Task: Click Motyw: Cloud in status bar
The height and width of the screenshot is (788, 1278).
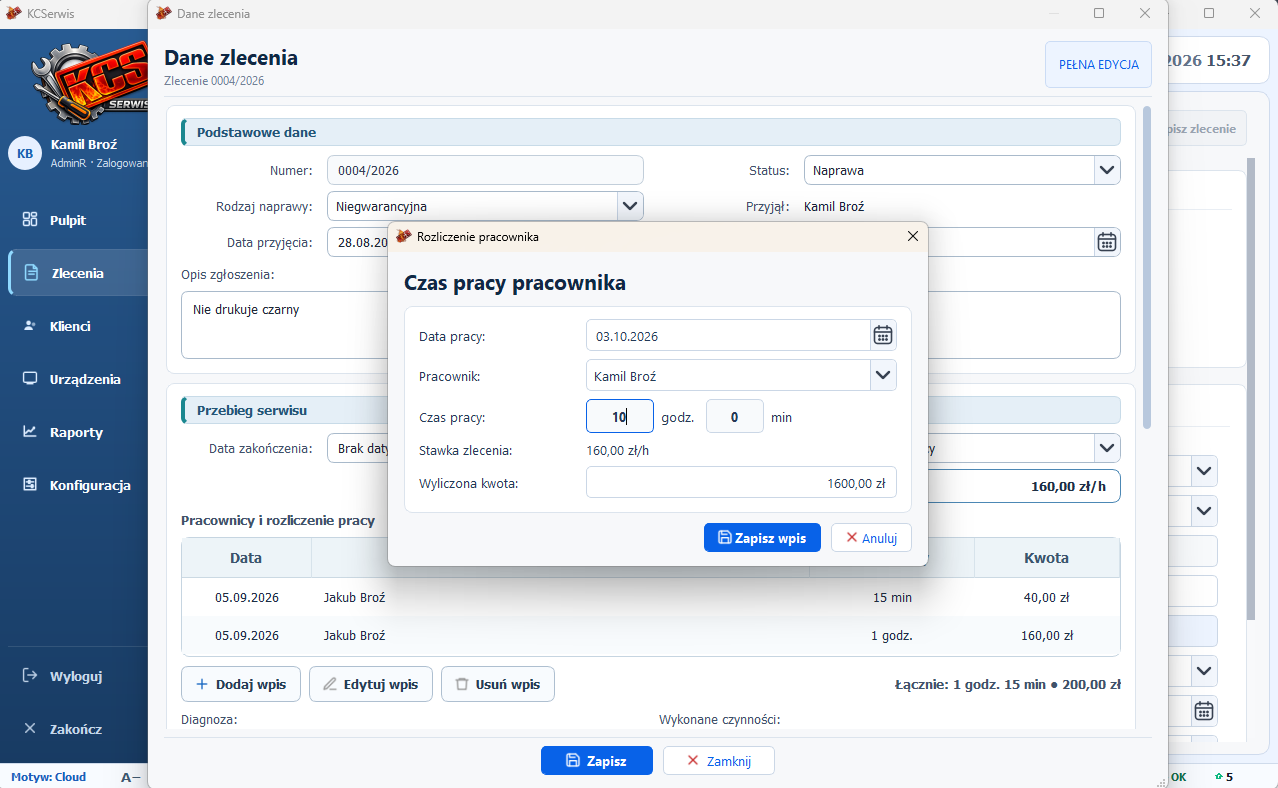Action: [x=49, y=777]
